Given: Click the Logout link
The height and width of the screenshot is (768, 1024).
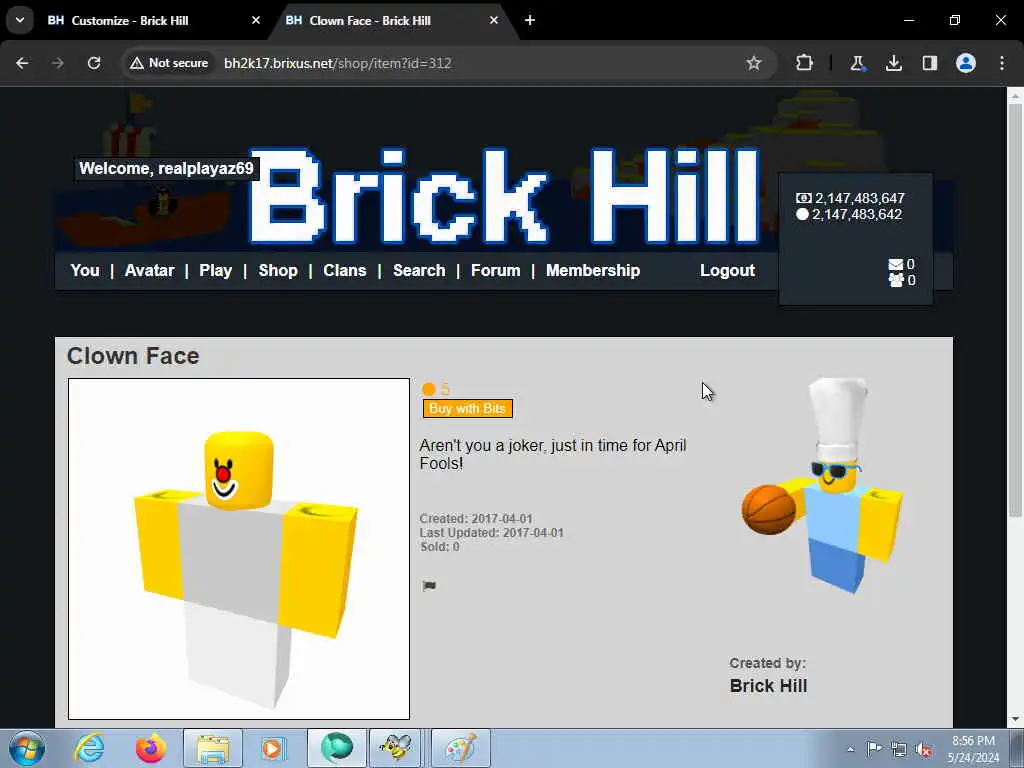Looking at the screenshot, I should pyautogui.click(x=727, y=270).
